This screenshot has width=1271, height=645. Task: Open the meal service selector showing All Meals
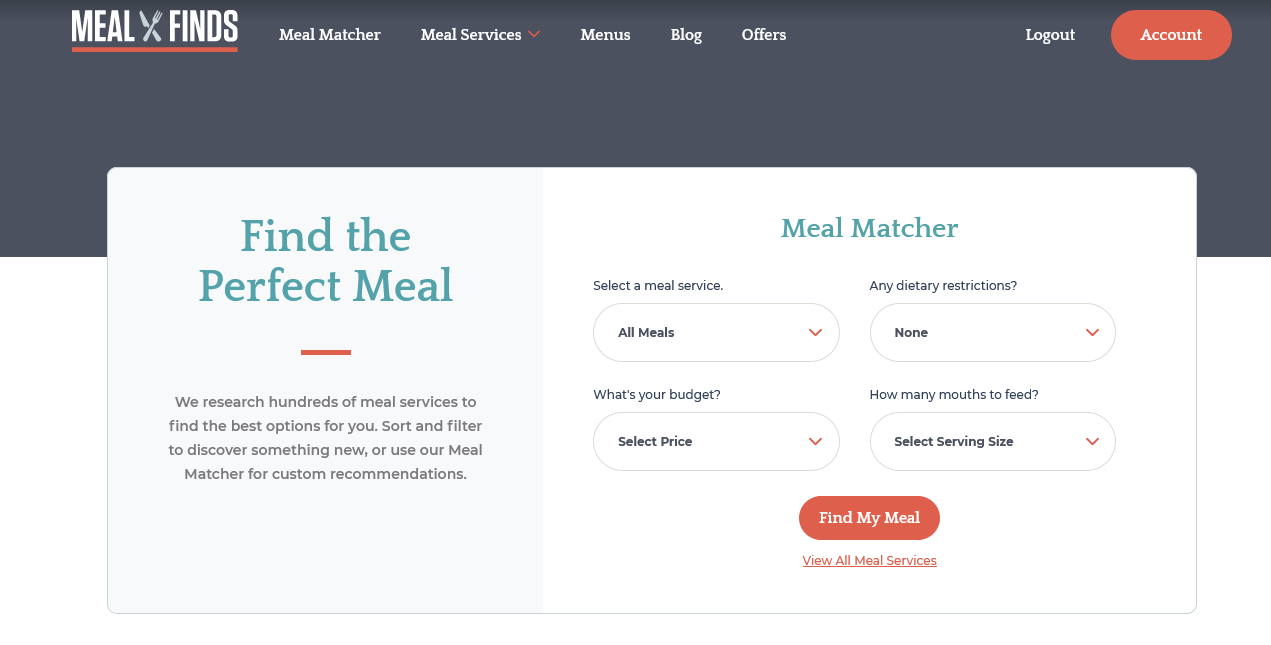click(x=716, y=332)
